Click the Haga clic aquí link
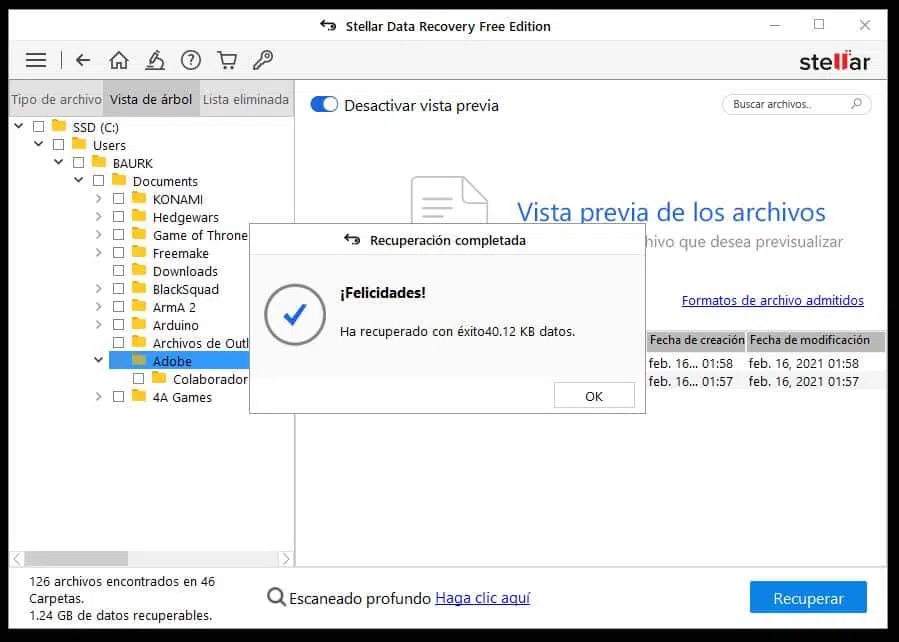 pos(483,598)
